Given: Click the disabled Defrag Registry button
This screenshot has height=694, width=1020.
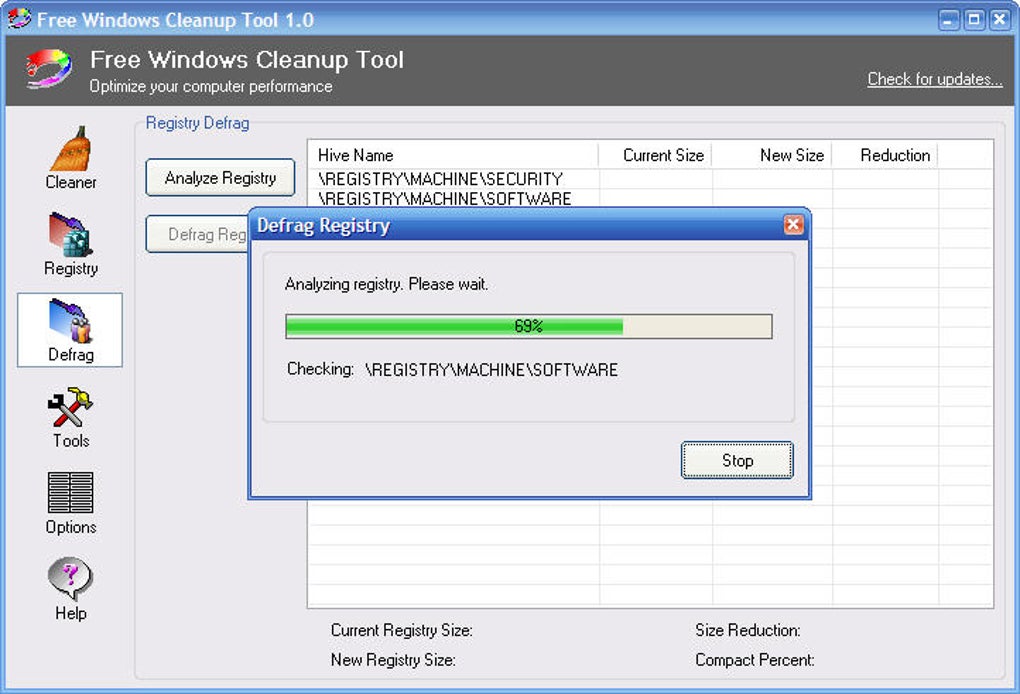Looking at the screenshot, I should [197, 234].
